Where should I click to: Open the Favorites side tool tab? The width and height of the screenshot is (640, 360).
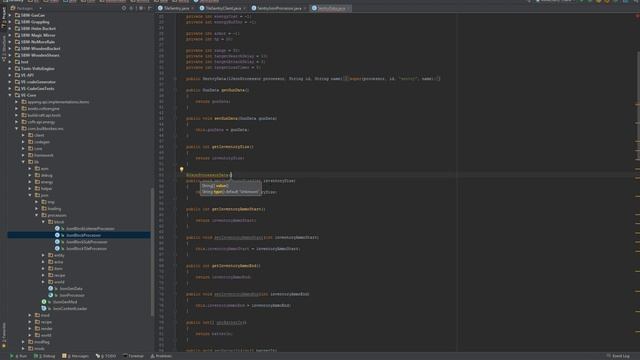pyautogui.click(x=4, y=335)
